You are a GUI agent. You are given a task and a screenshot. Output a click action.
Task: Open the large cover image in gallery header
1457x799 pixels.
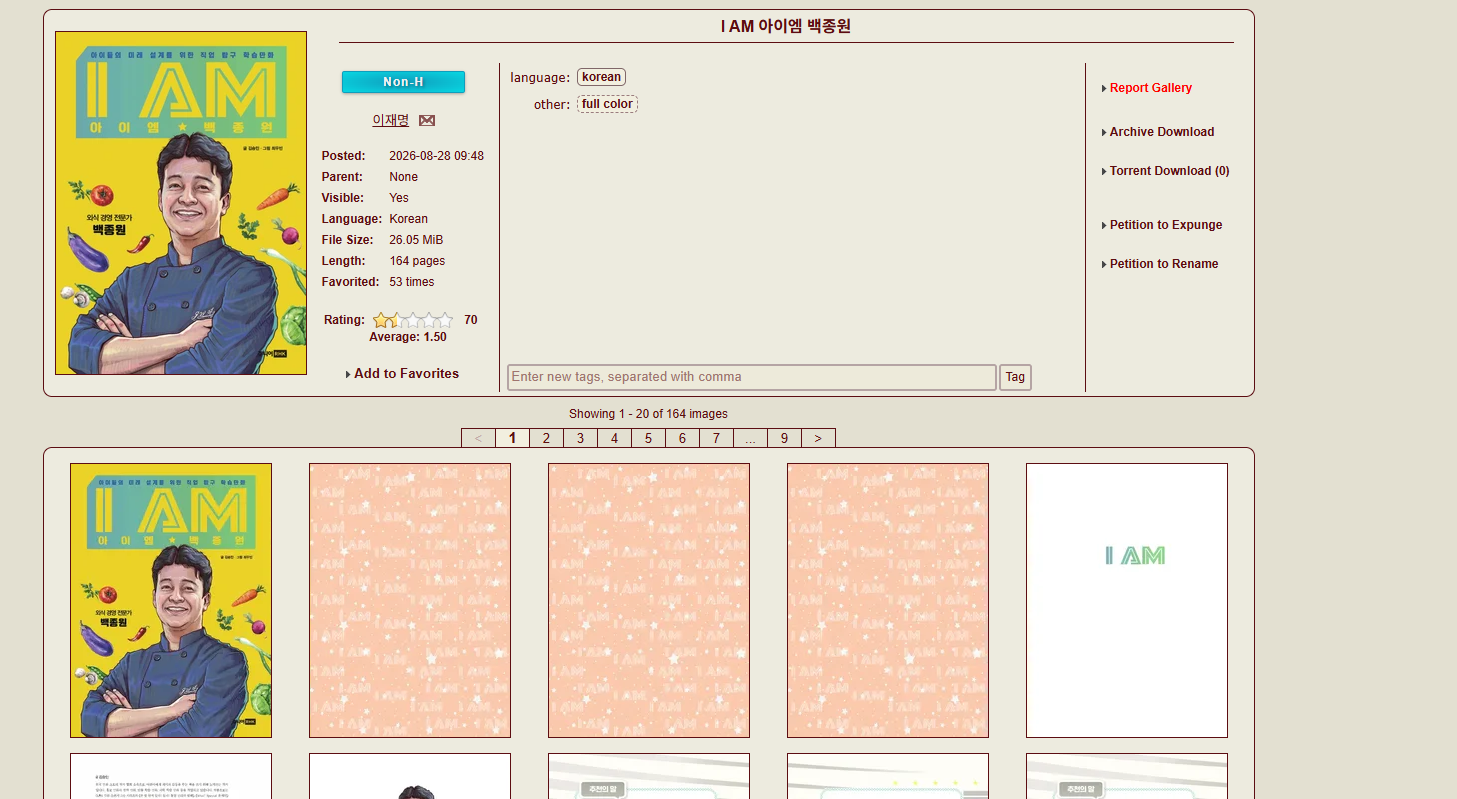(181, 203)
